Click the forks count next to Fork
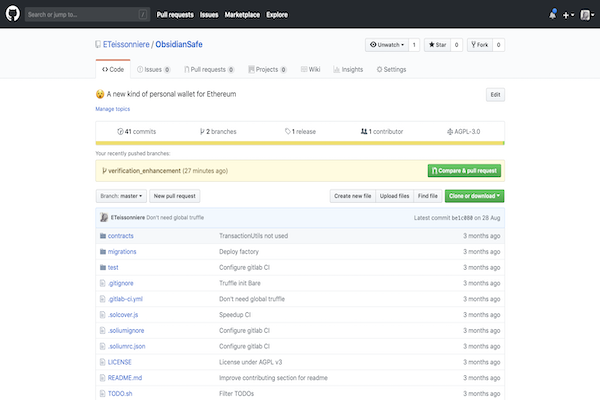This screenshot has width=600, height=400. [x=499, y=45]
